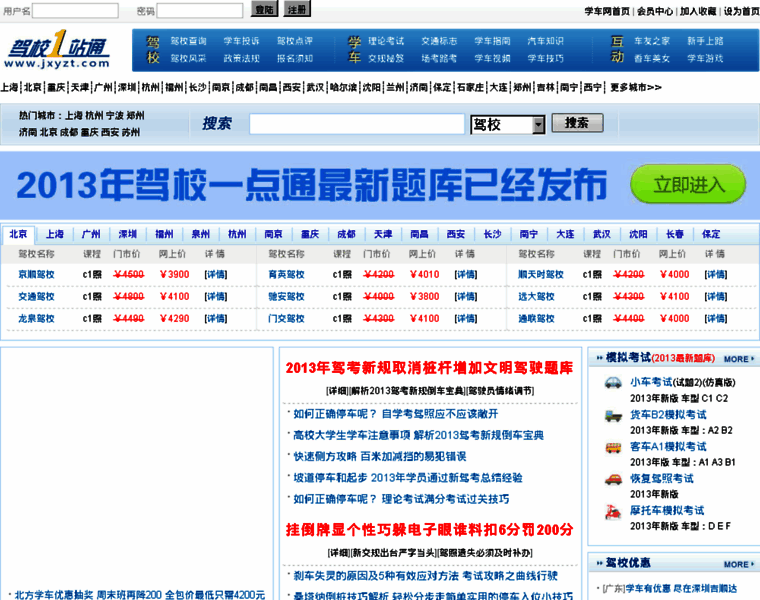The height and width of the screenshot is (600, 760).
Task: Open the 恢复驾照考试 link
Action: coord(662,479)
